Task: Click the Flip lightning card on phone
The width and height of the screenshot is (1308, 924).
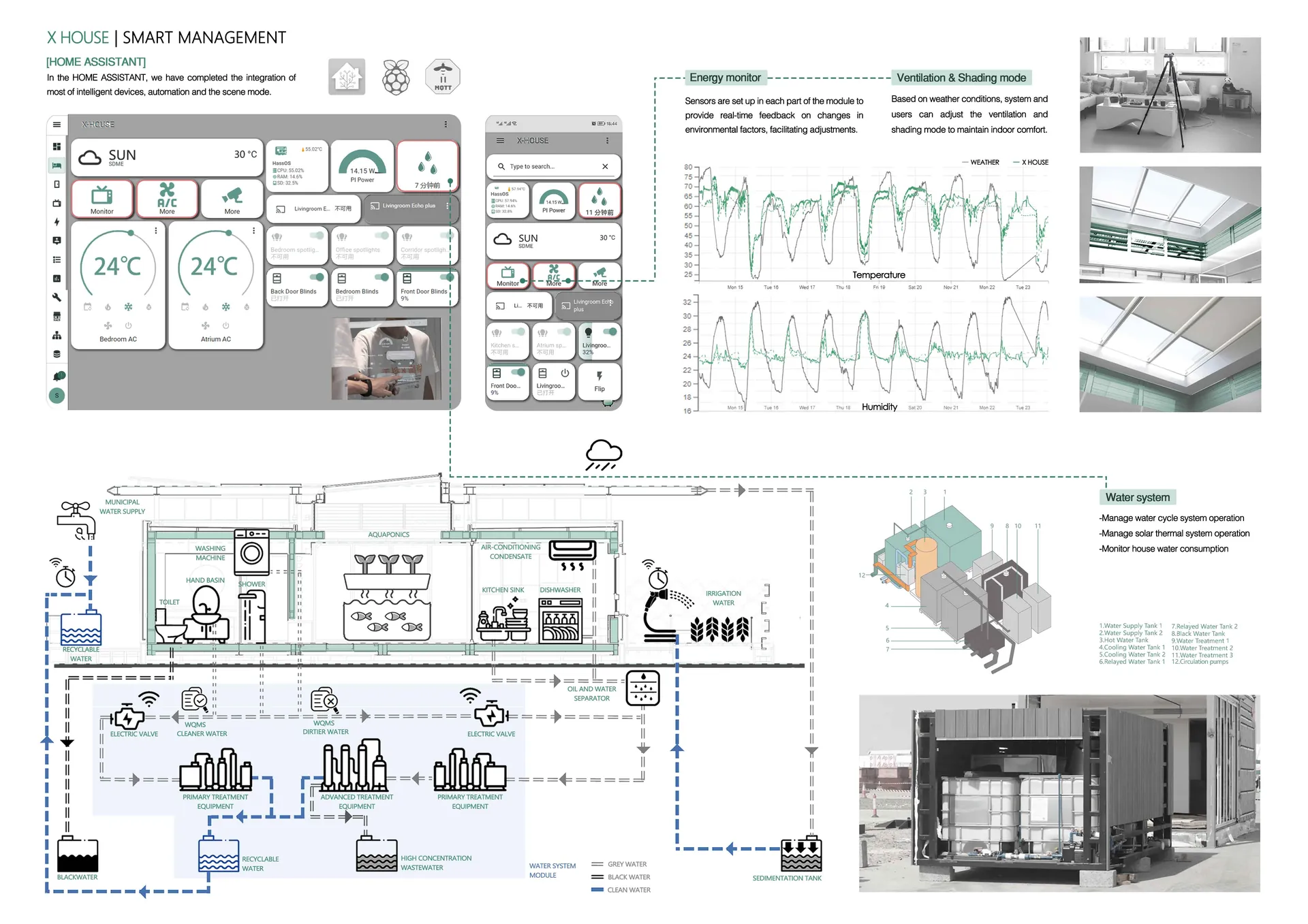Action: pos(599,381)
